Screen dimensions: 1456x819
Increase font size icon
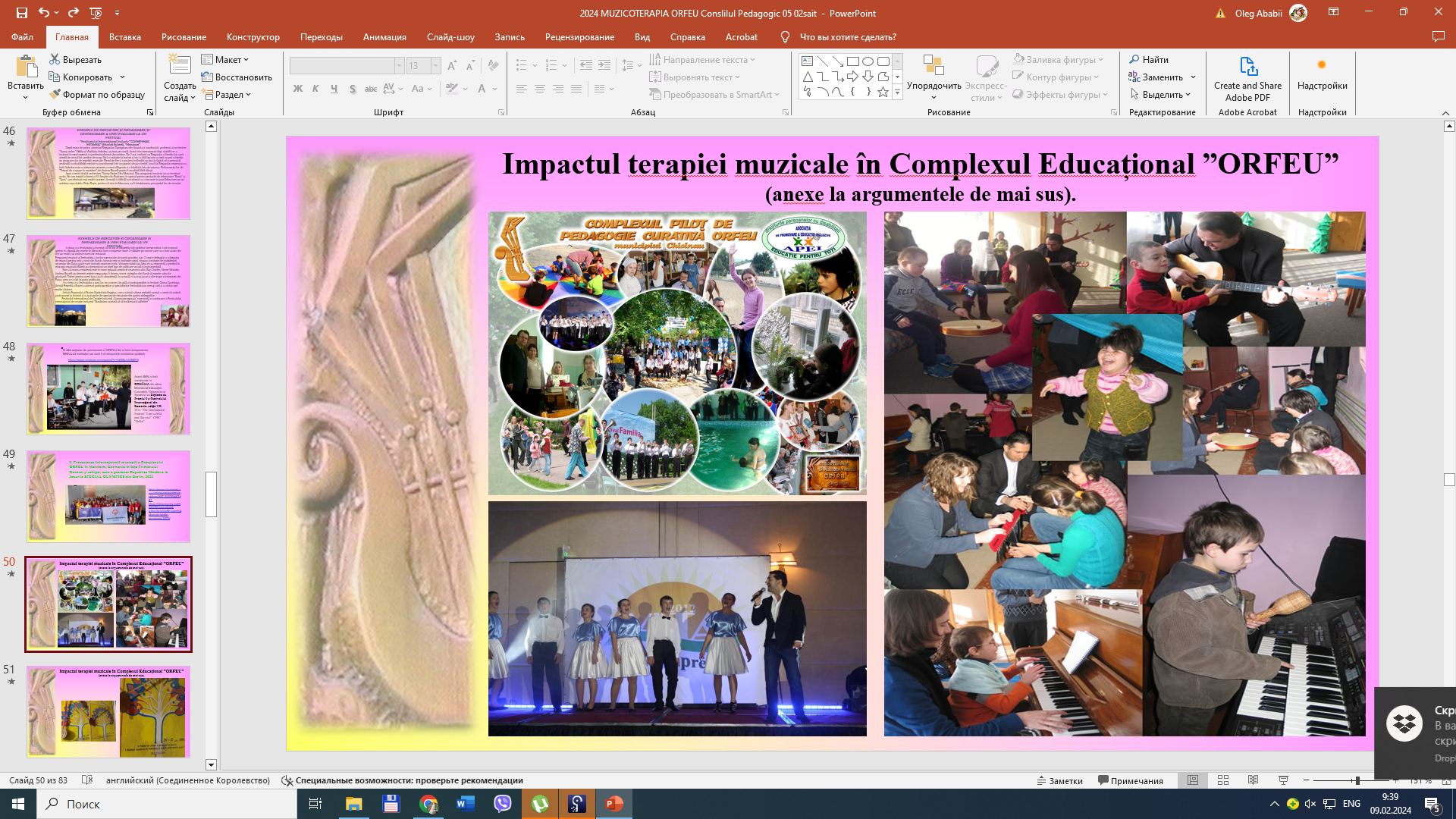click(x=452, y=66)
